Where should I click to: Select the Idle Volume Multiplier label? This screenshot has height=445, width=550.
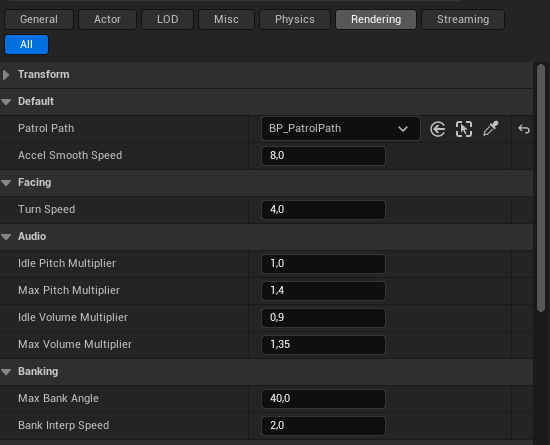pos(73,317)
